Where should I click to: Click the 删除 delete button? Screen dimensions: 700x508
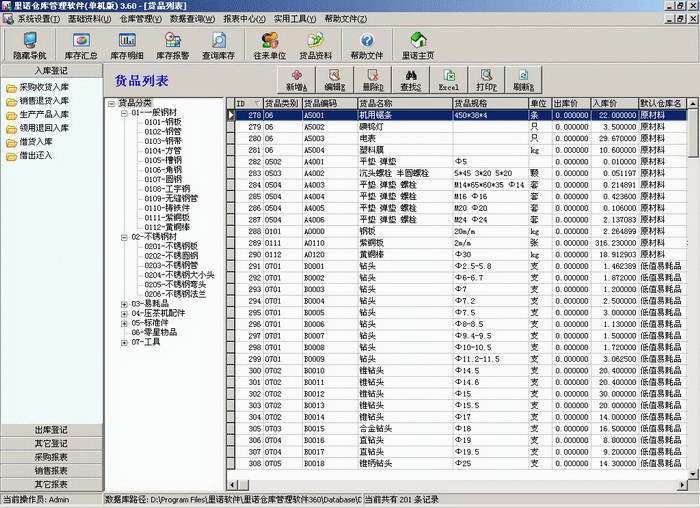371,80
